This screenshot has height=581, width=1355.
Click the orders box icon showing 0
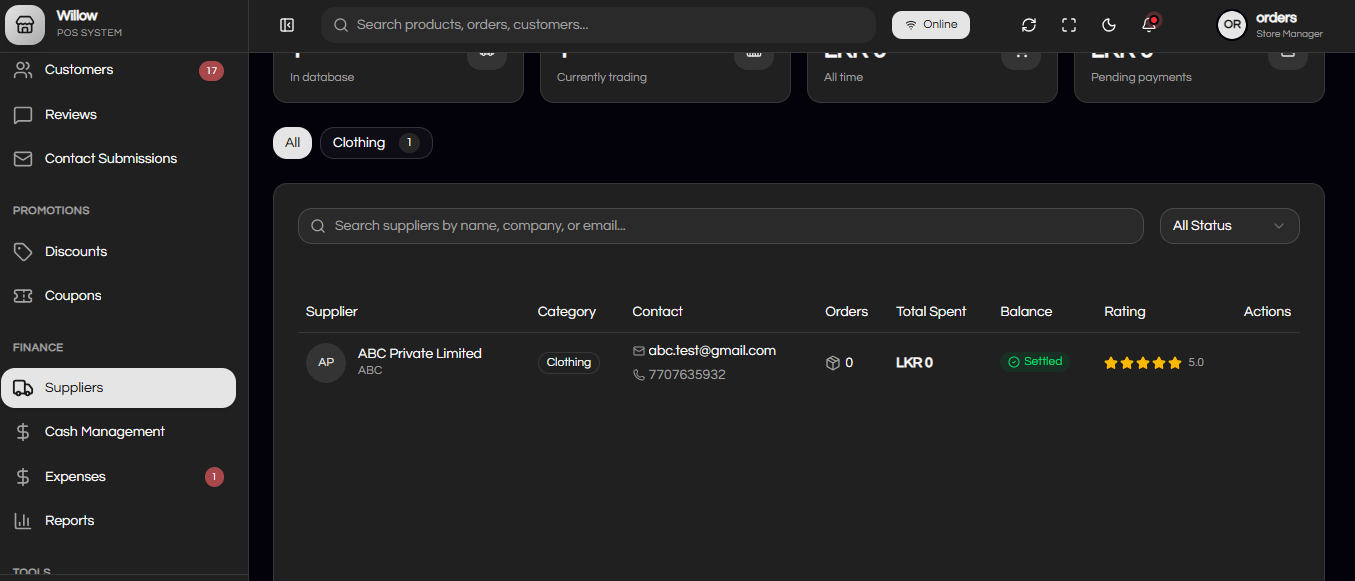(x=832, y=363)
